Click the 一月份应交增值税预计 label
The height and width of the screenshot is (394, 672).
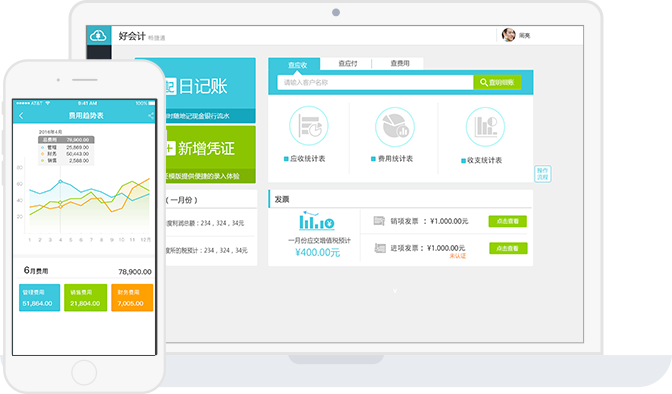pos(319,241)
